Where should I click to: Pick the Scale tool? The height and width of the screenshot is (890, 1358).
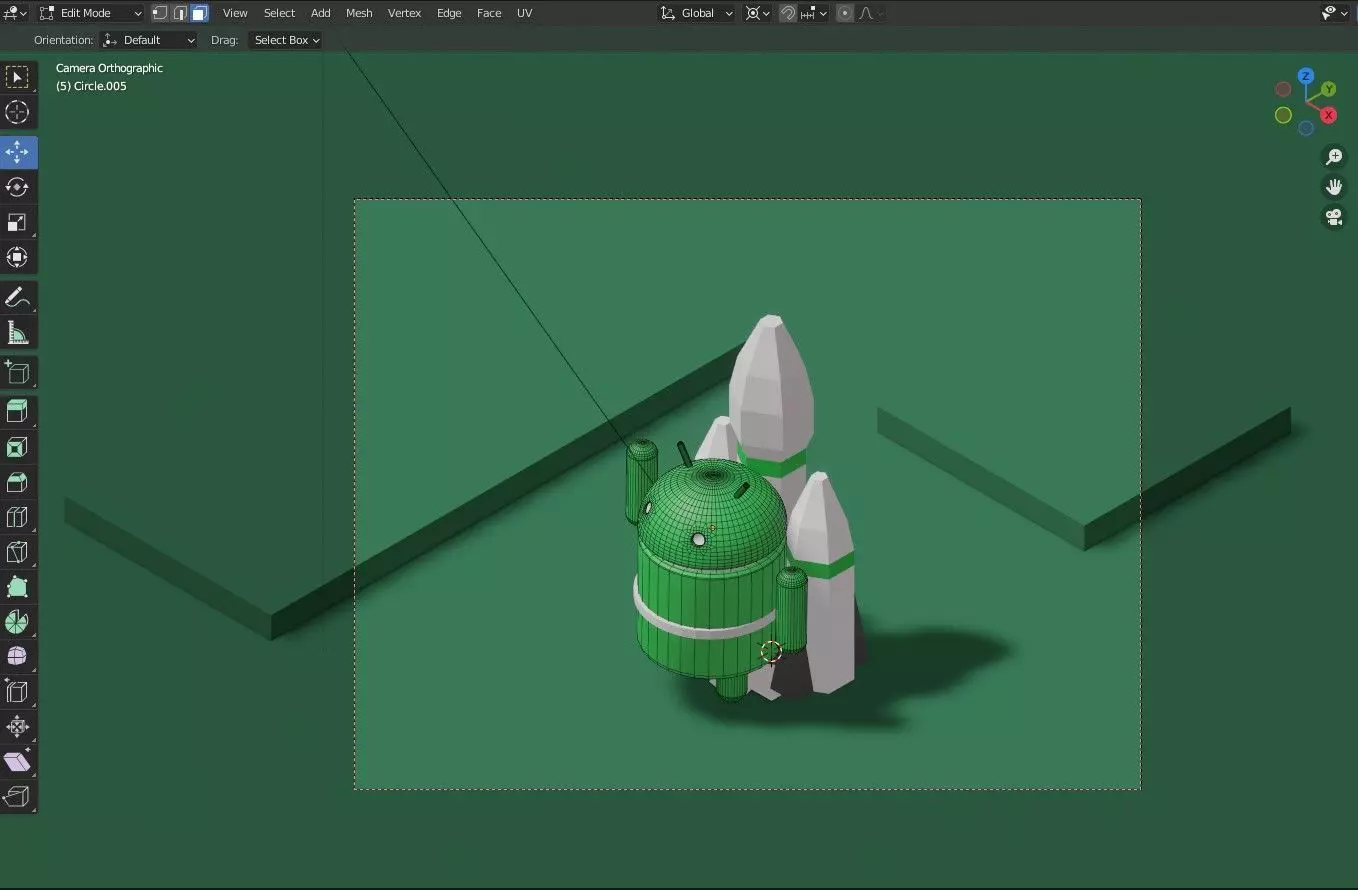pos(18,222)
